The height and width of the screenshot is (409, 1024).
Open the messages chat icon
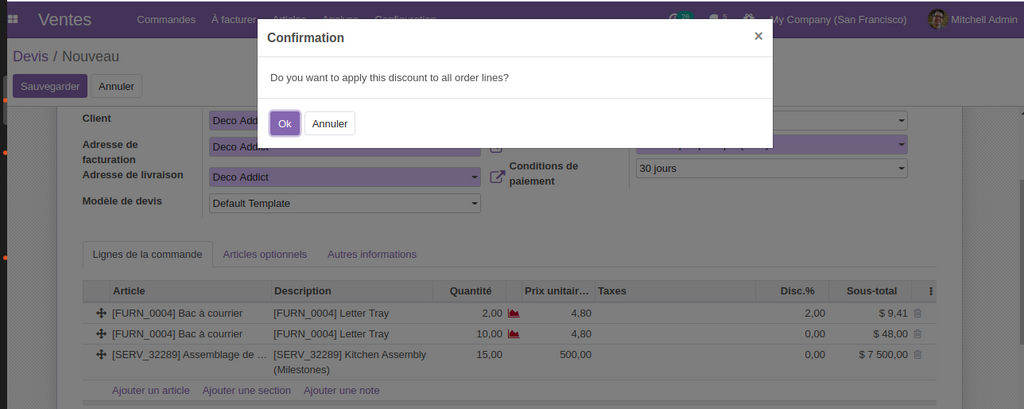tap(716, 20)
